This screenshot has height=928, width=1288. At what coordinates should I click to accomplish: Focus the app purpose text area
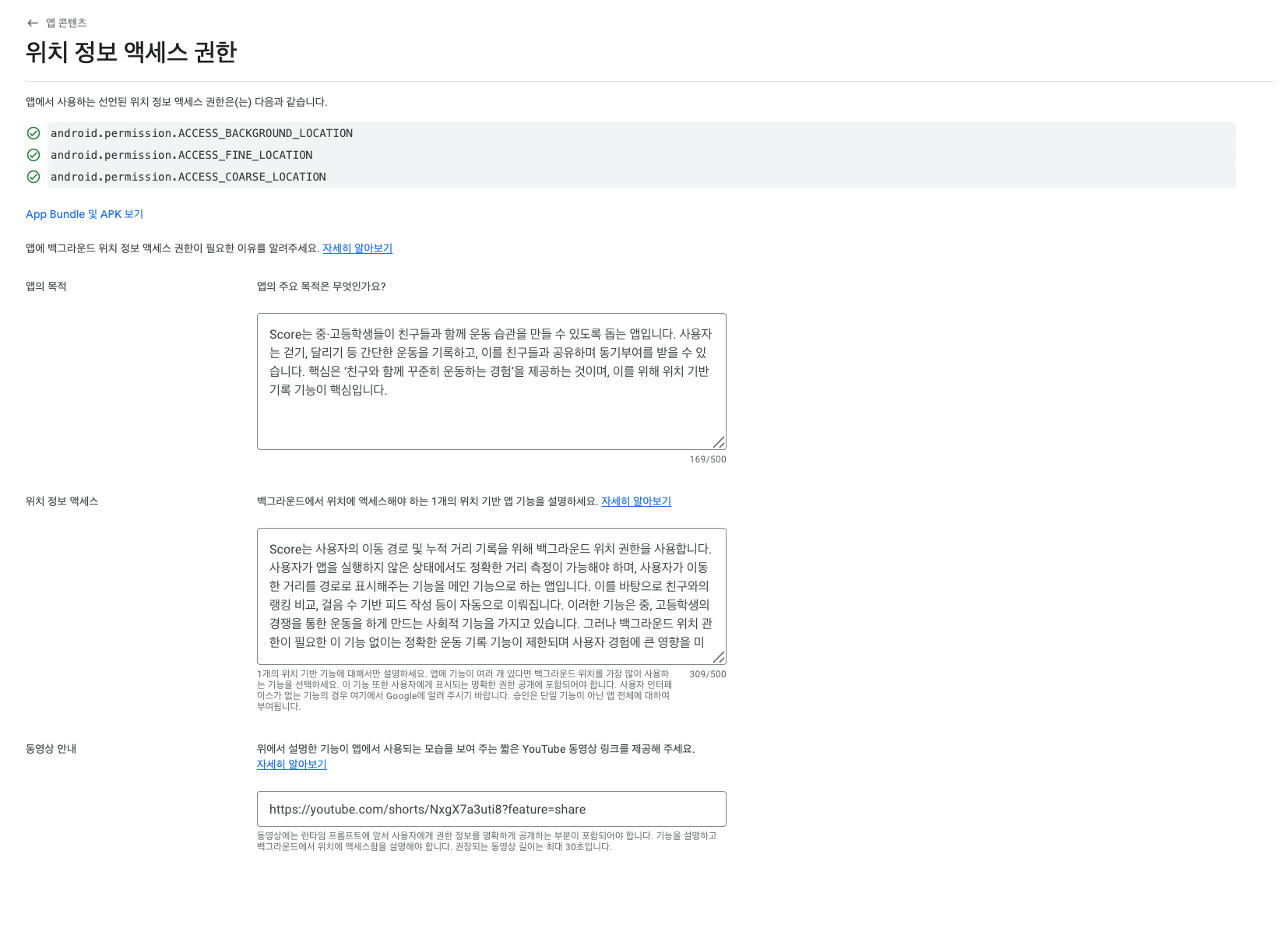pos(491,381)
